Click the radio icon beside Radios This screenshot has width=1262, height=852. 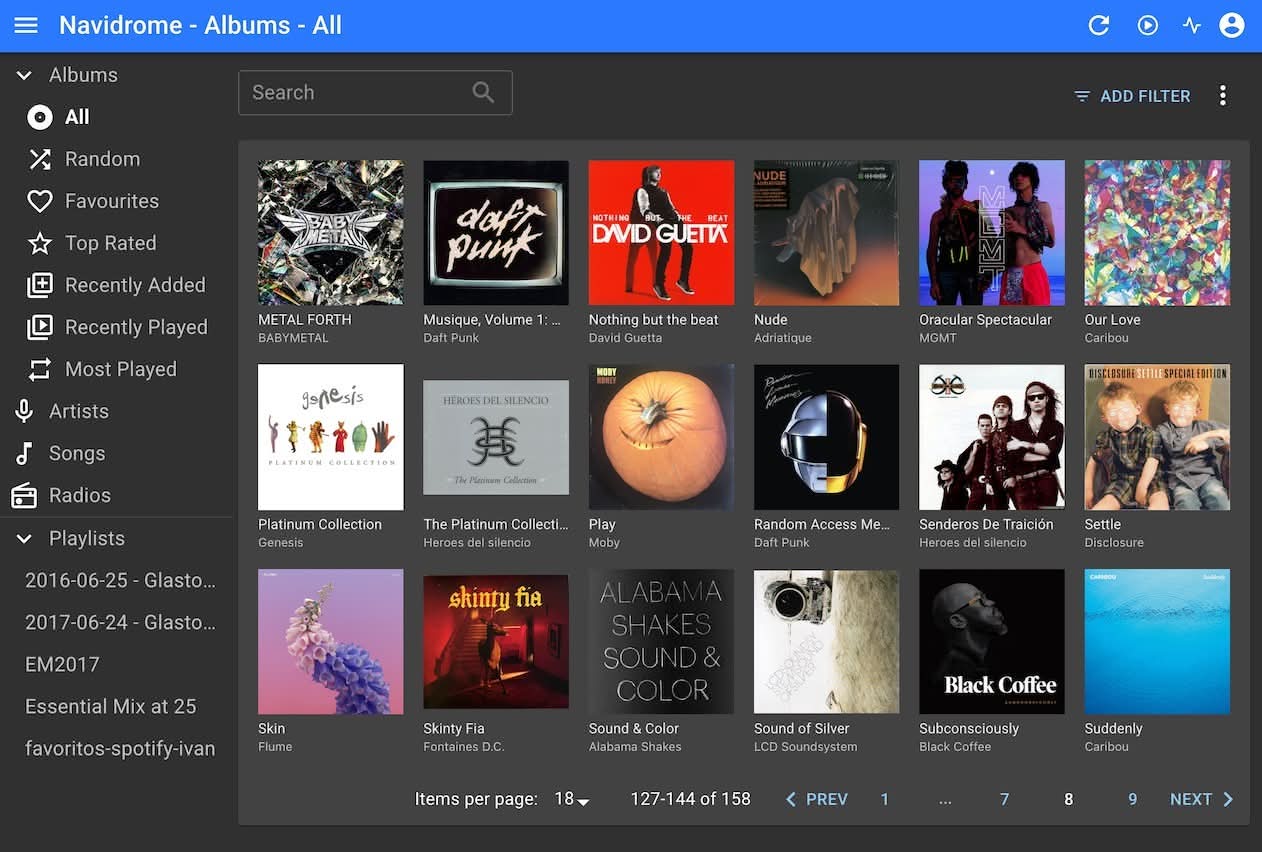click(x=24, y=495)
